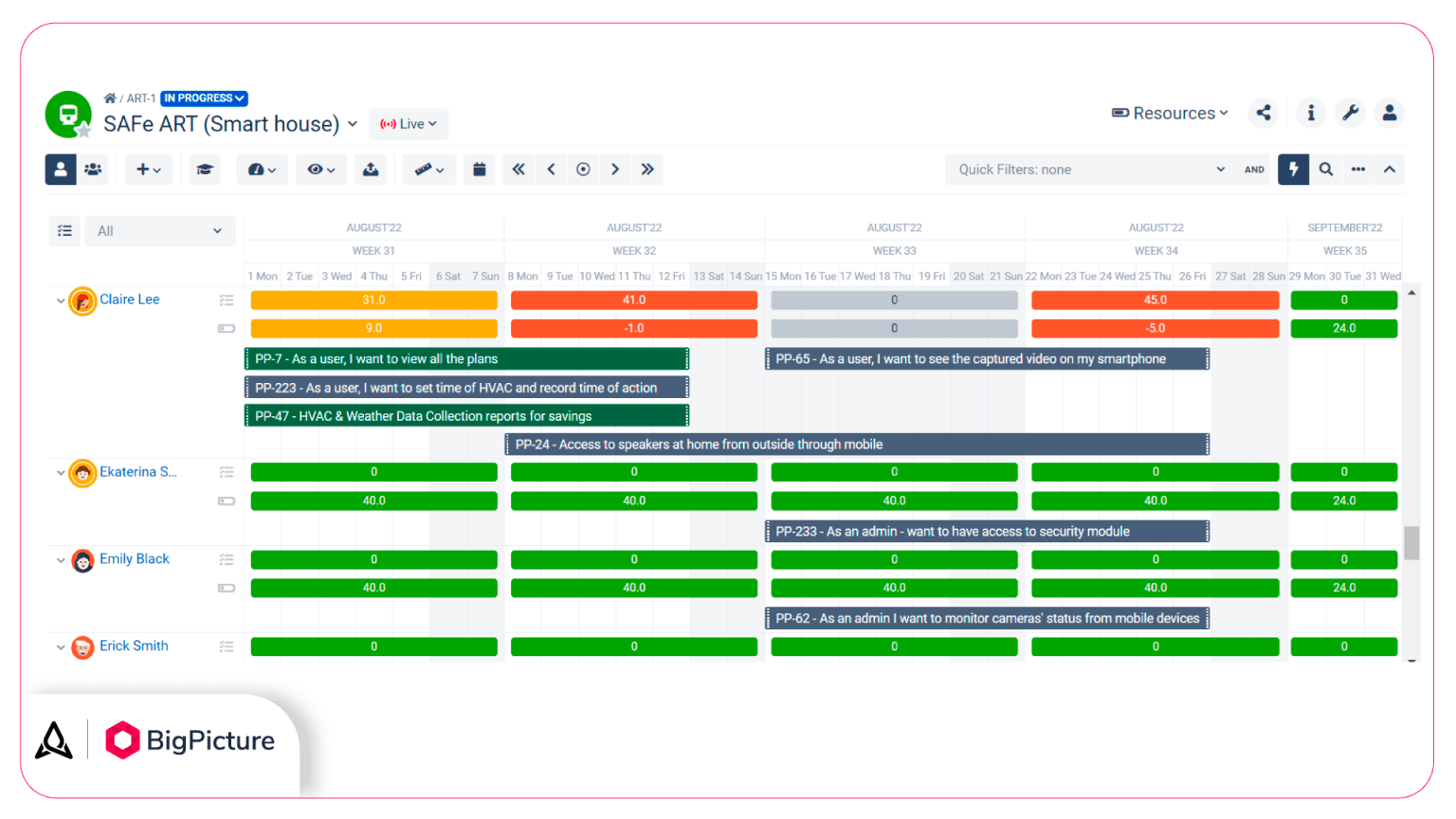Collapse the header with up chevron
The image size is (1456, 819).
[1390, 170]
